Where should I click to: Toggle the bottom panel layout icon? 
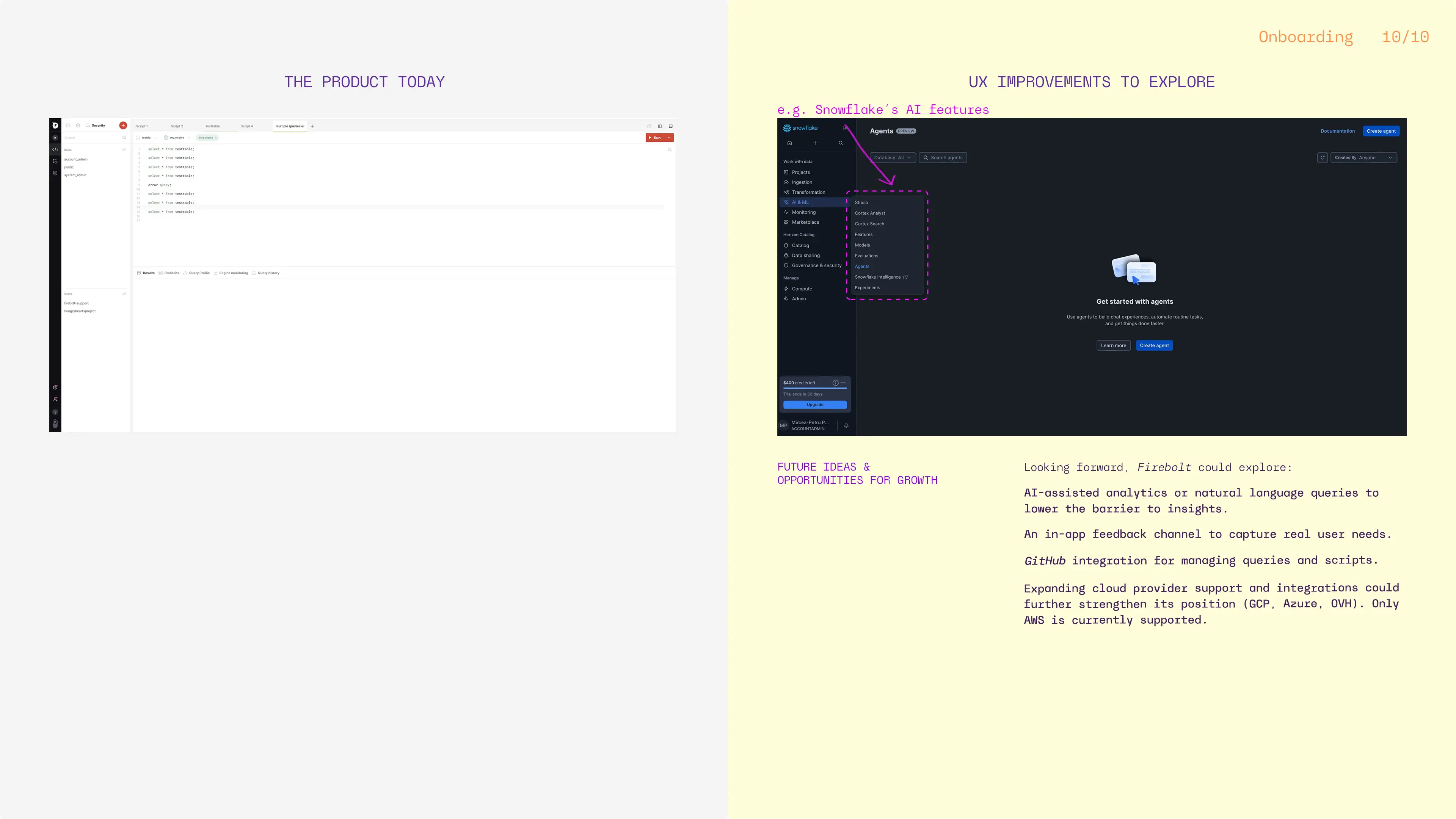(x=671, y=126)
